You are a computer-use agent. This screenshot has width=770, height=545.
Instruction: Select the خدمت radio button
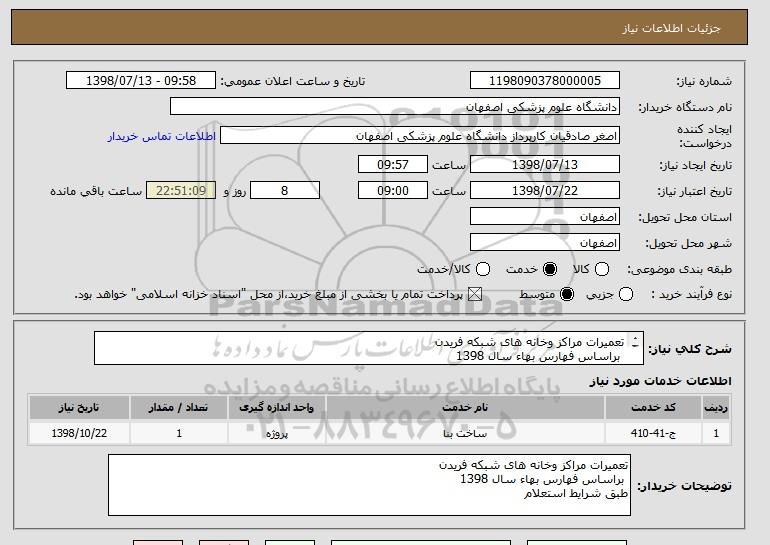point(550,269)
